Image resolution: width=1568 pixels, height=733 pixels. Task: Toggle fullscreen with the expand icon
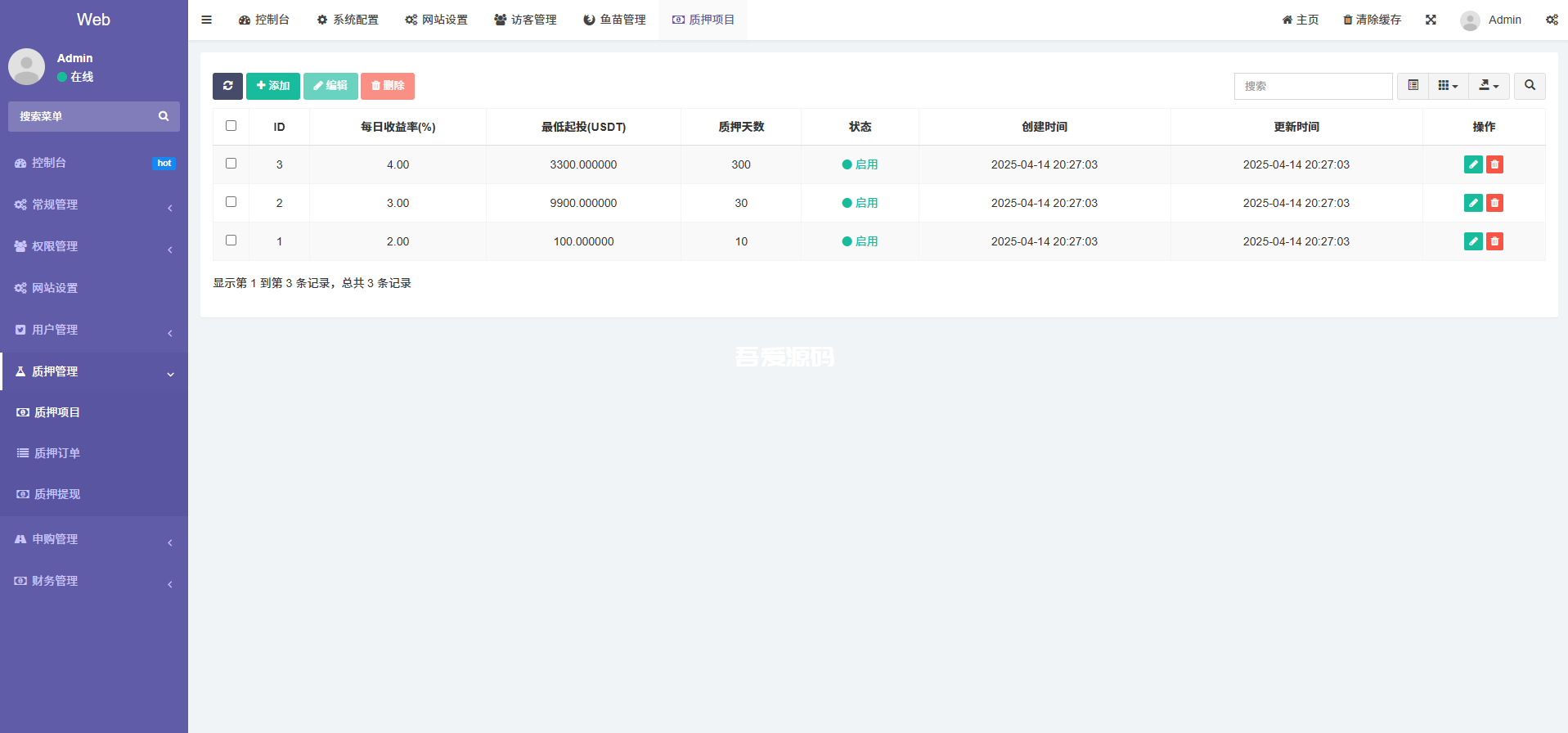tap(1431, 20)
